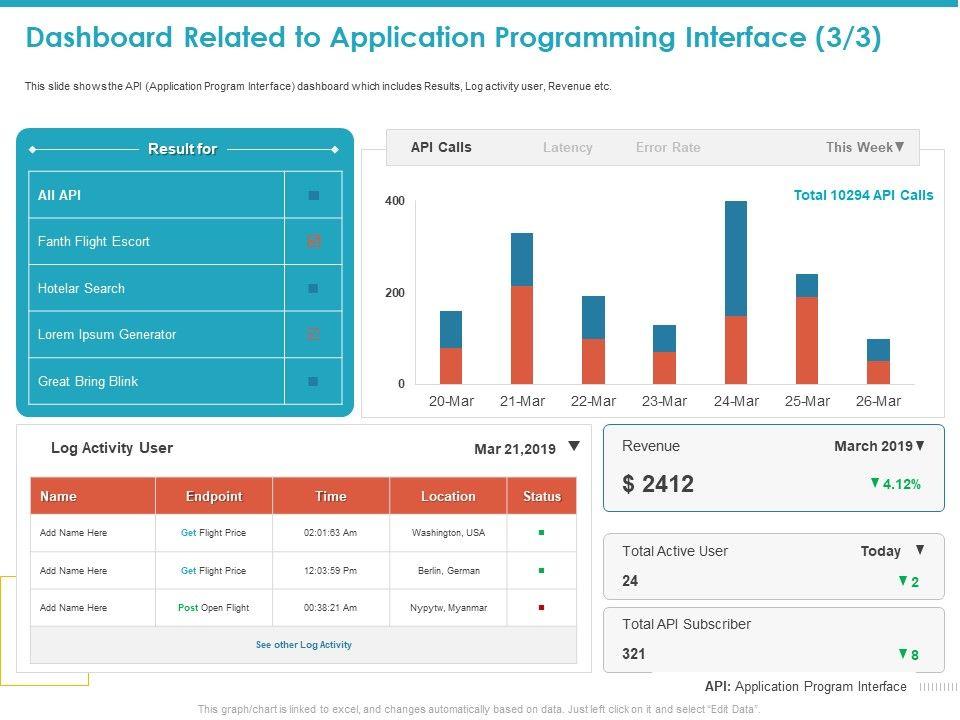Screen dimensions: 960x720
Task: Open the March 2019 revenue dropdown
Action: [x=920, y=446]
